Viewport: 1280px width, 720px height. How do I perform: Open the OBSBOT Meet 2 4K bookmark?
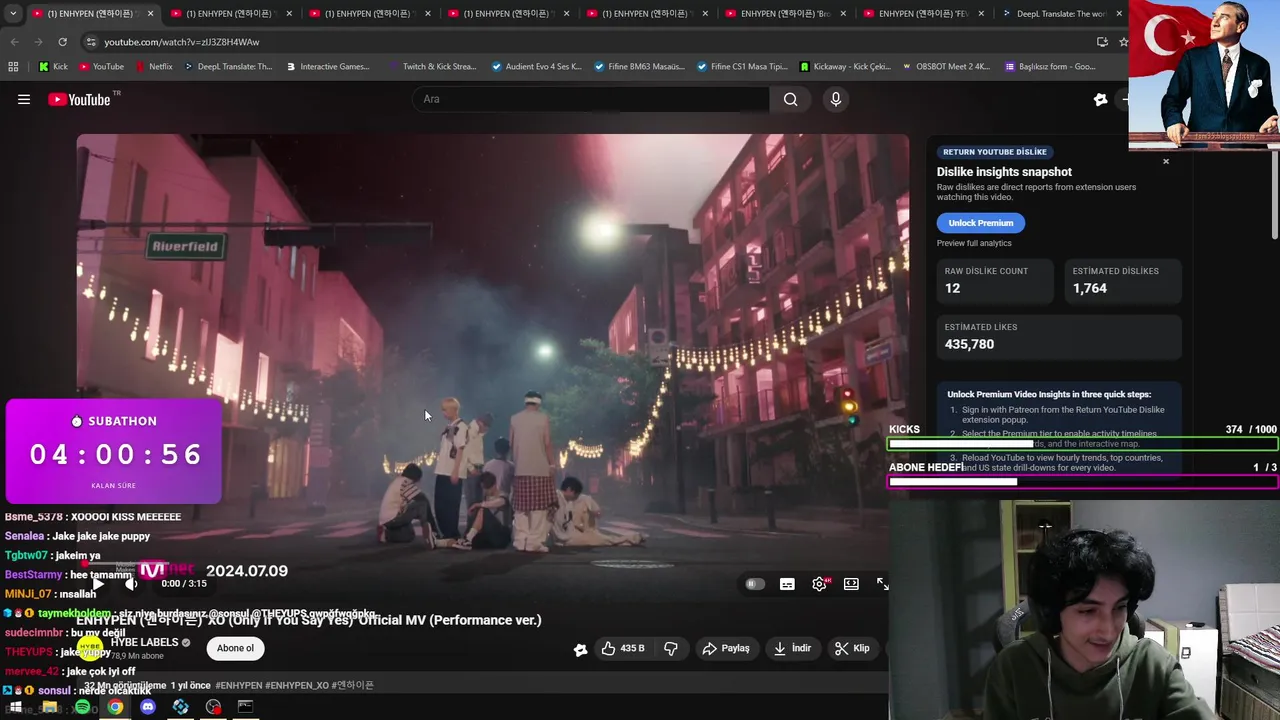pos(946,67)
